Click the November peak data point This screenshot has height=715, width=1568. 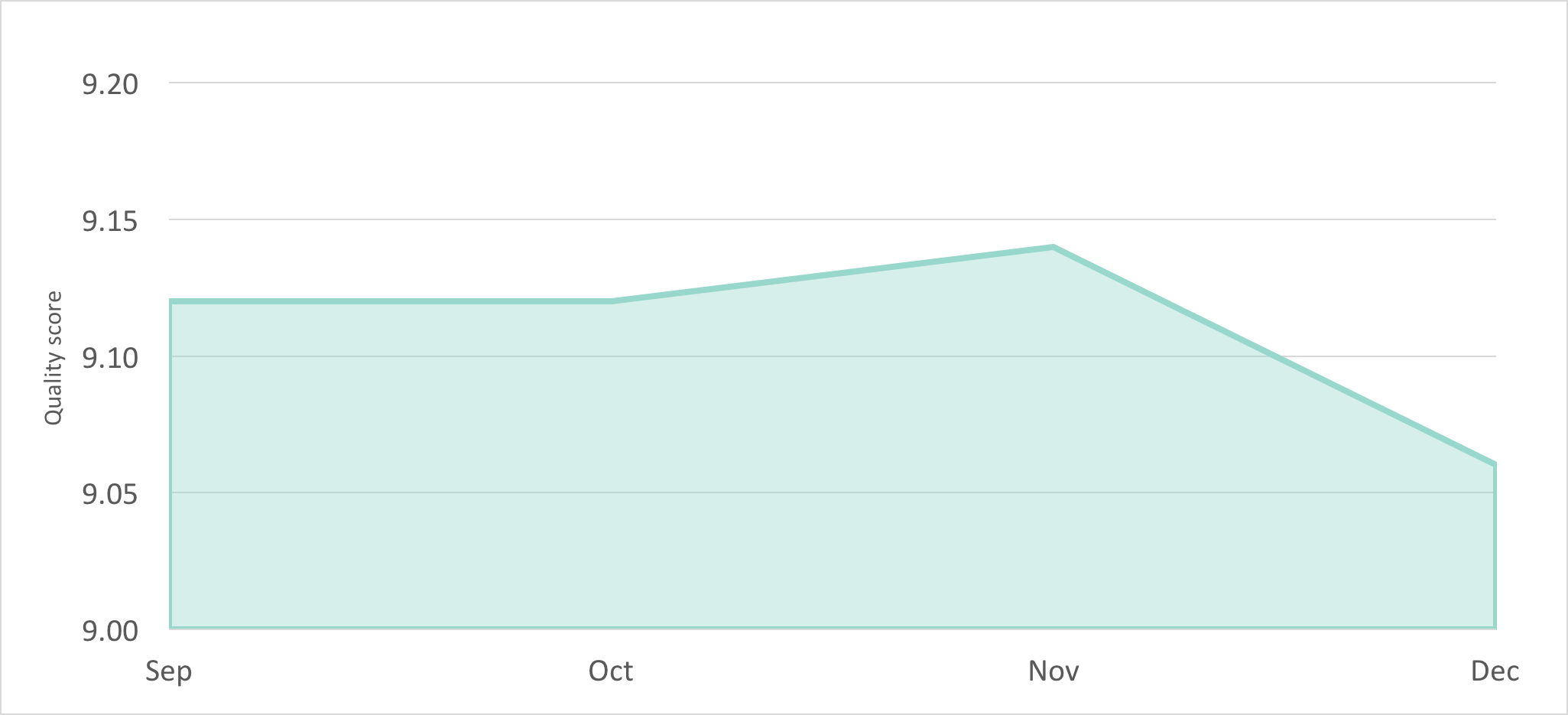tap(1053, 247)
